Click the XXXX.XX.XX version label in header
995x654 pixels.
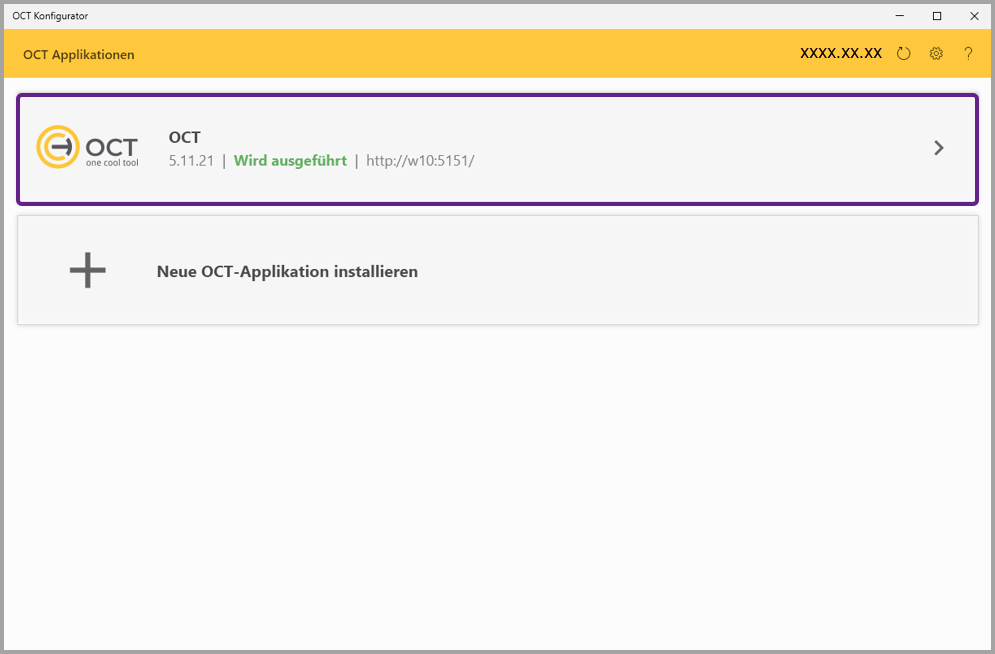(841, 54)
